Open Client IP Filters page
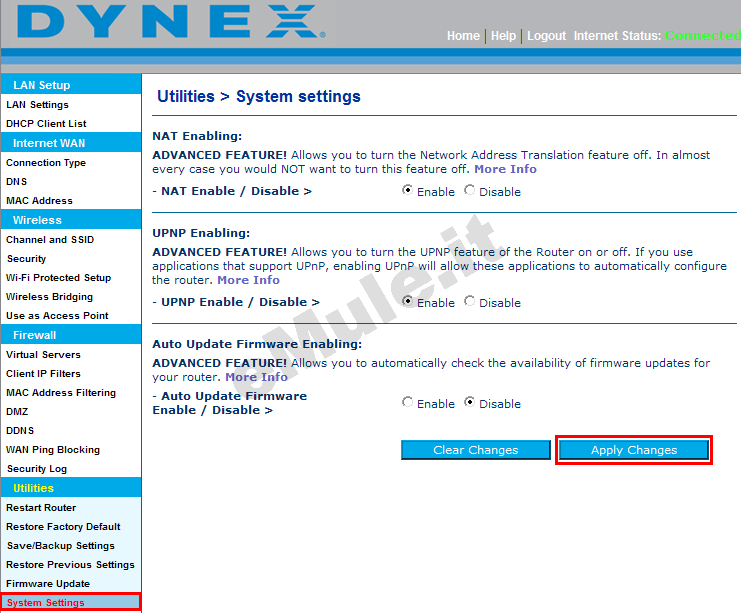This screenshot has height=613, width=741. click(x=43, y=373)
